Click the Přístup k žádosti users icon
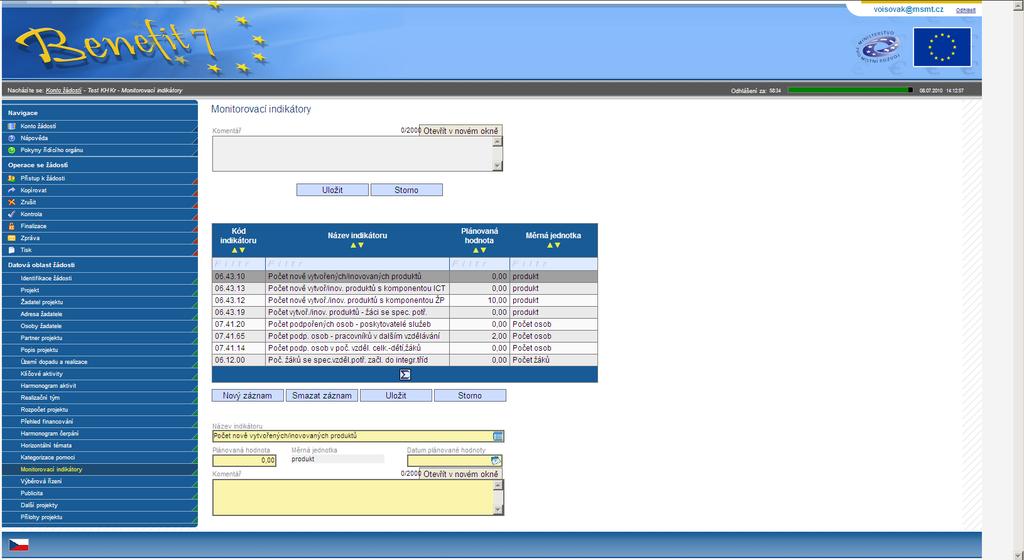The image size is (1024, 560). (11, 178)
